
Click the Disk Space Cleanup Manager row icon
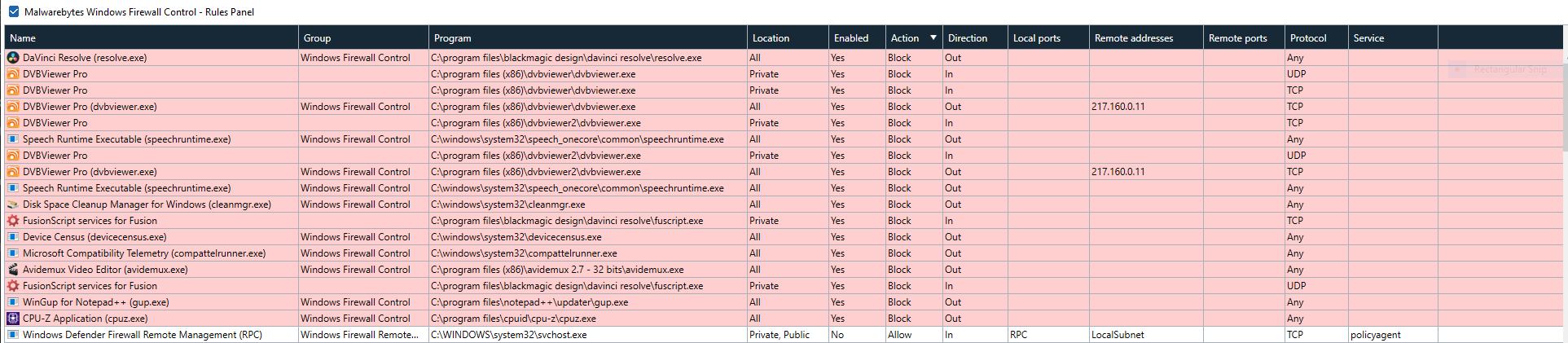click(13, 204)
